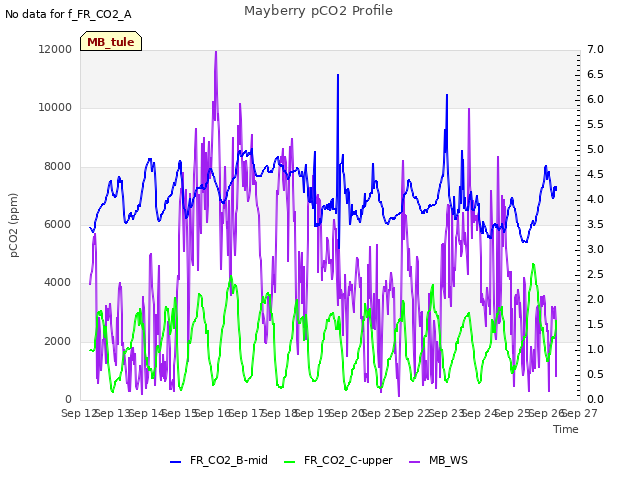Click the 3.5 right axis value
The width and height of the screenshot is (640, 480).
595,224
